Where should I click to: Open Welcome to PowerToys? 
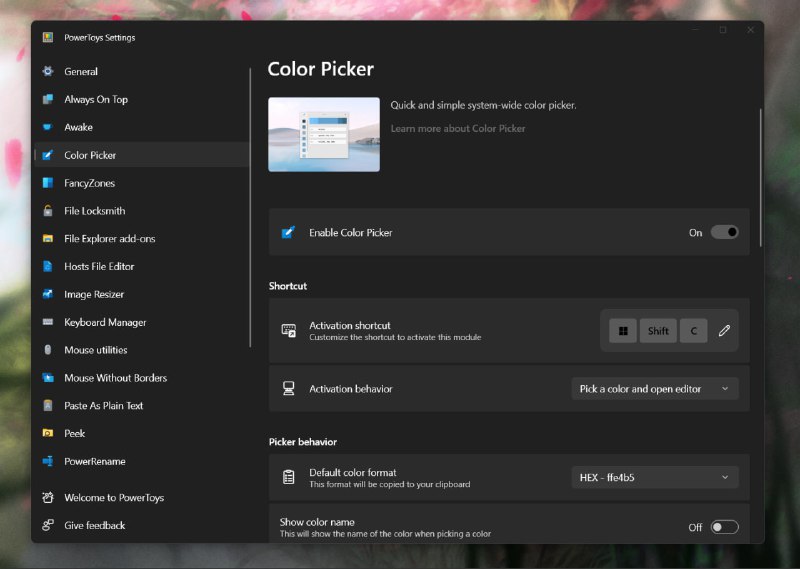[x=113, y=497]
